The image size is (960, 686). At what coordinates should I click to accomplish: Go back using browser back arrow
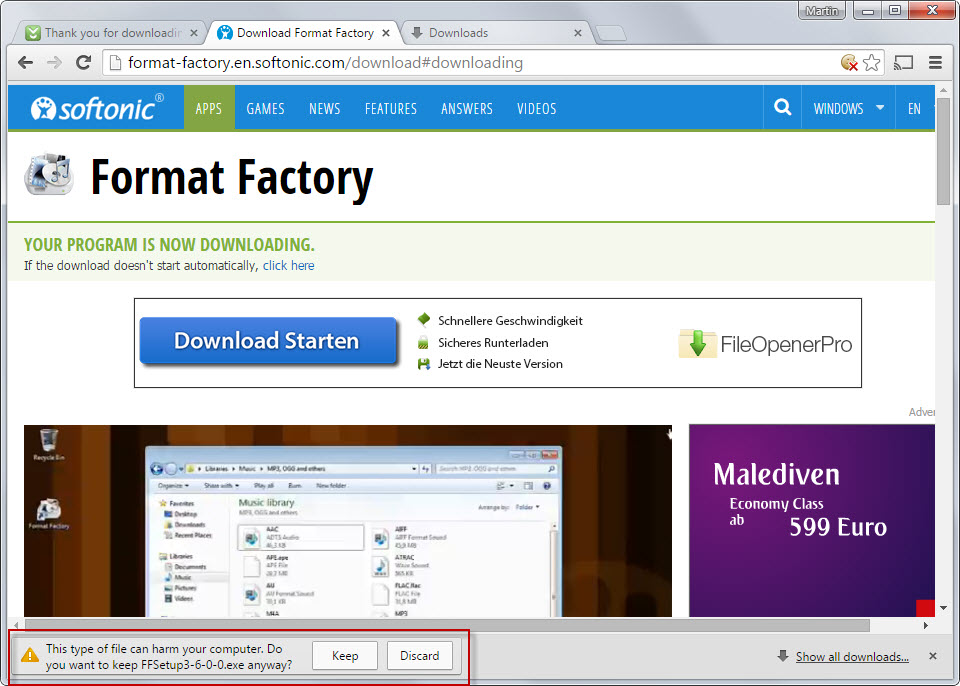pyautogui.click(x=25, y=62)
